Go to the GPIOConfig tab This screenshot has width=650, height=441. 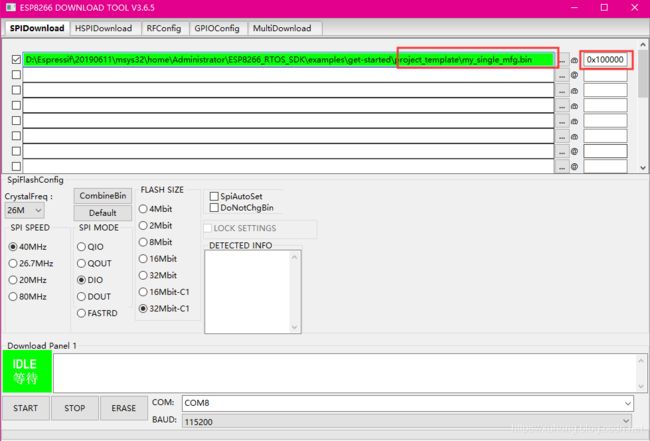coord(217,28)
